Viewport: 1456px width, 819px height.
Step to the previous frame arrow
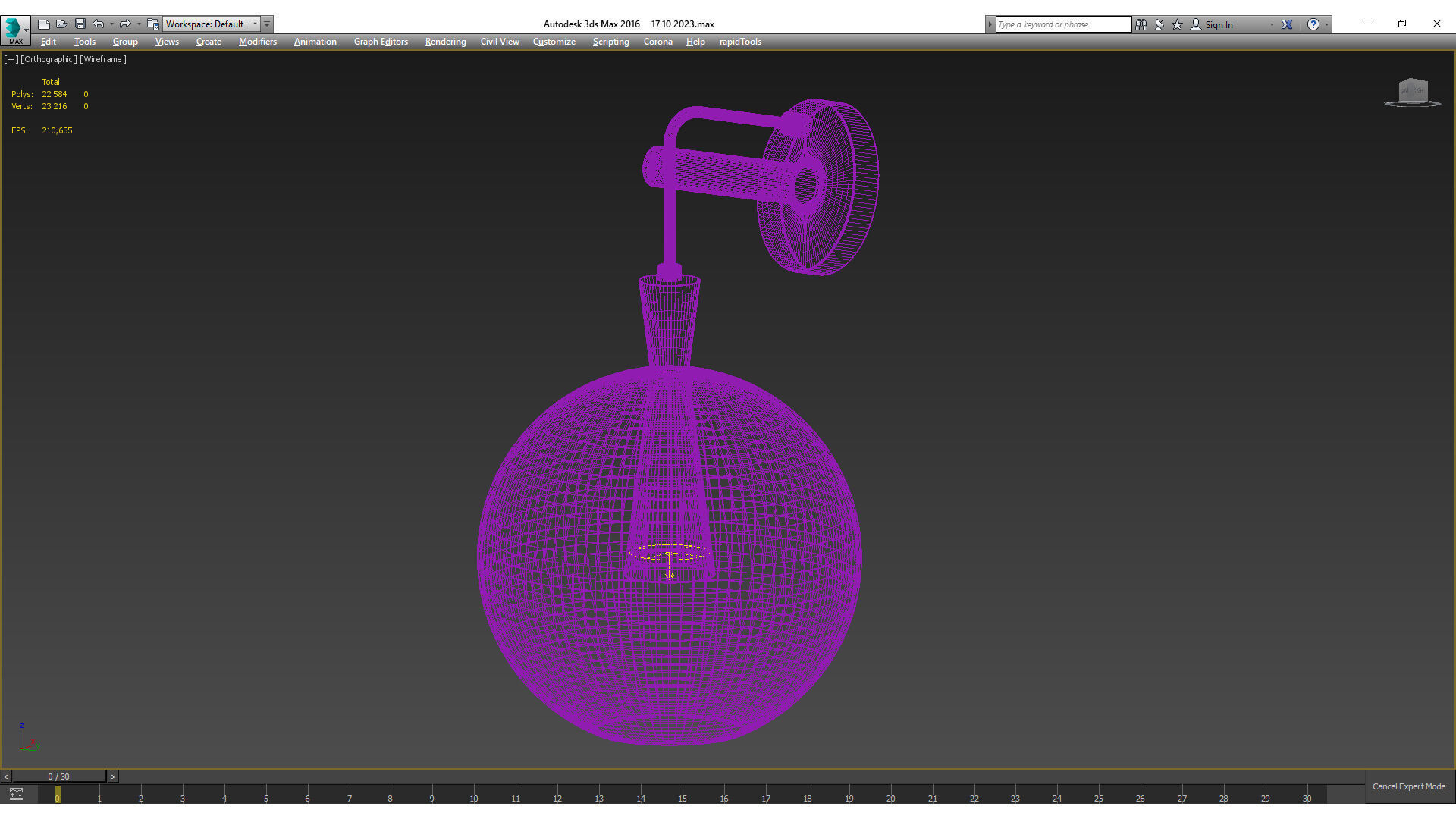(x=6, y=777)
